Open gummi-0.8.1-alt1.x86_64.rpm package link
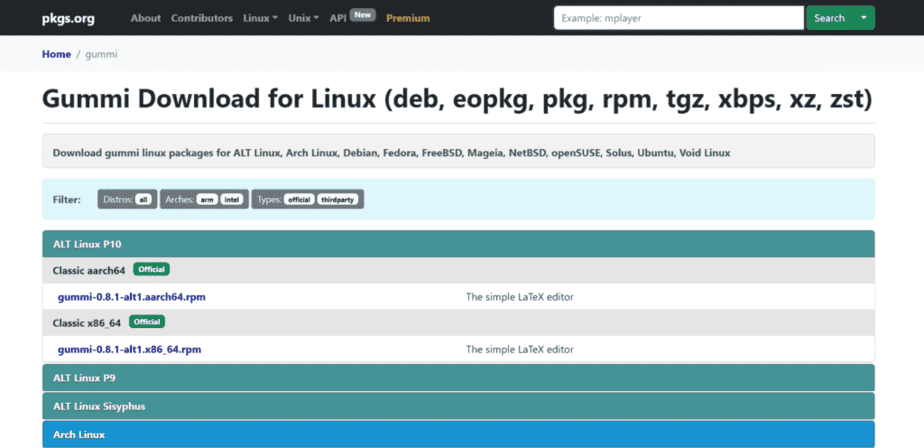The height and width of the screenshot is (448, 924). [129, 350]
